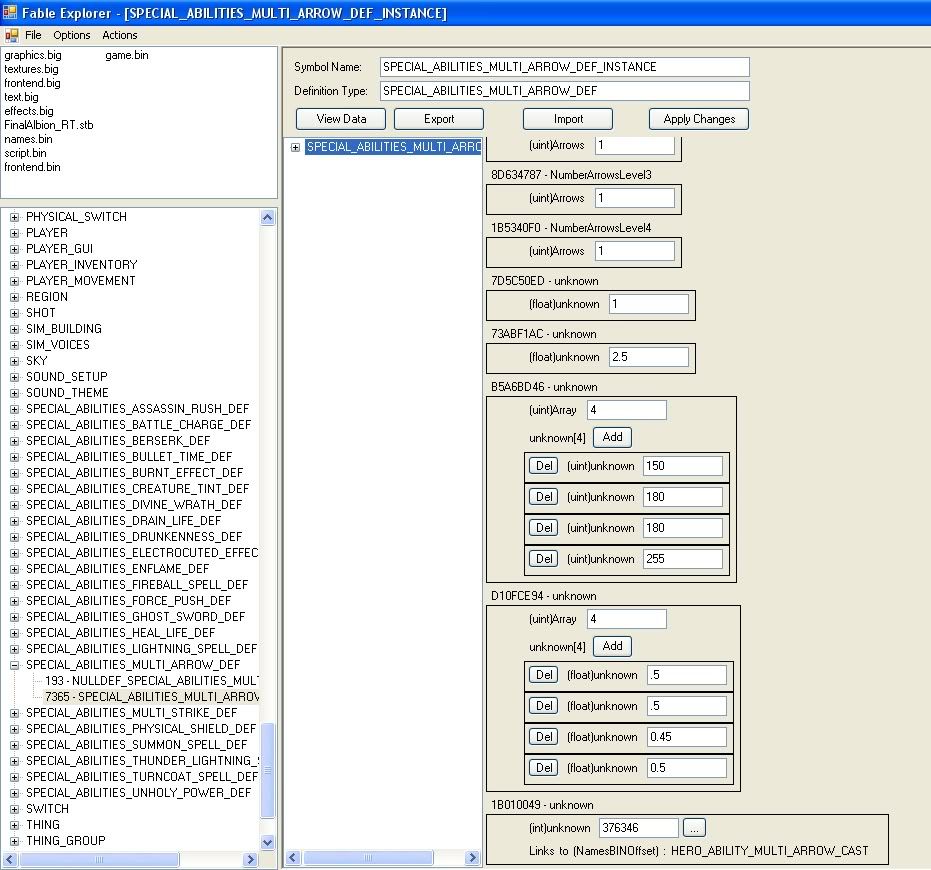Viewport: 931px width, 870px height.
Task: Click the Fable Explorer title bar app icon
Action: pyautogui.click(x=10, y=12)
